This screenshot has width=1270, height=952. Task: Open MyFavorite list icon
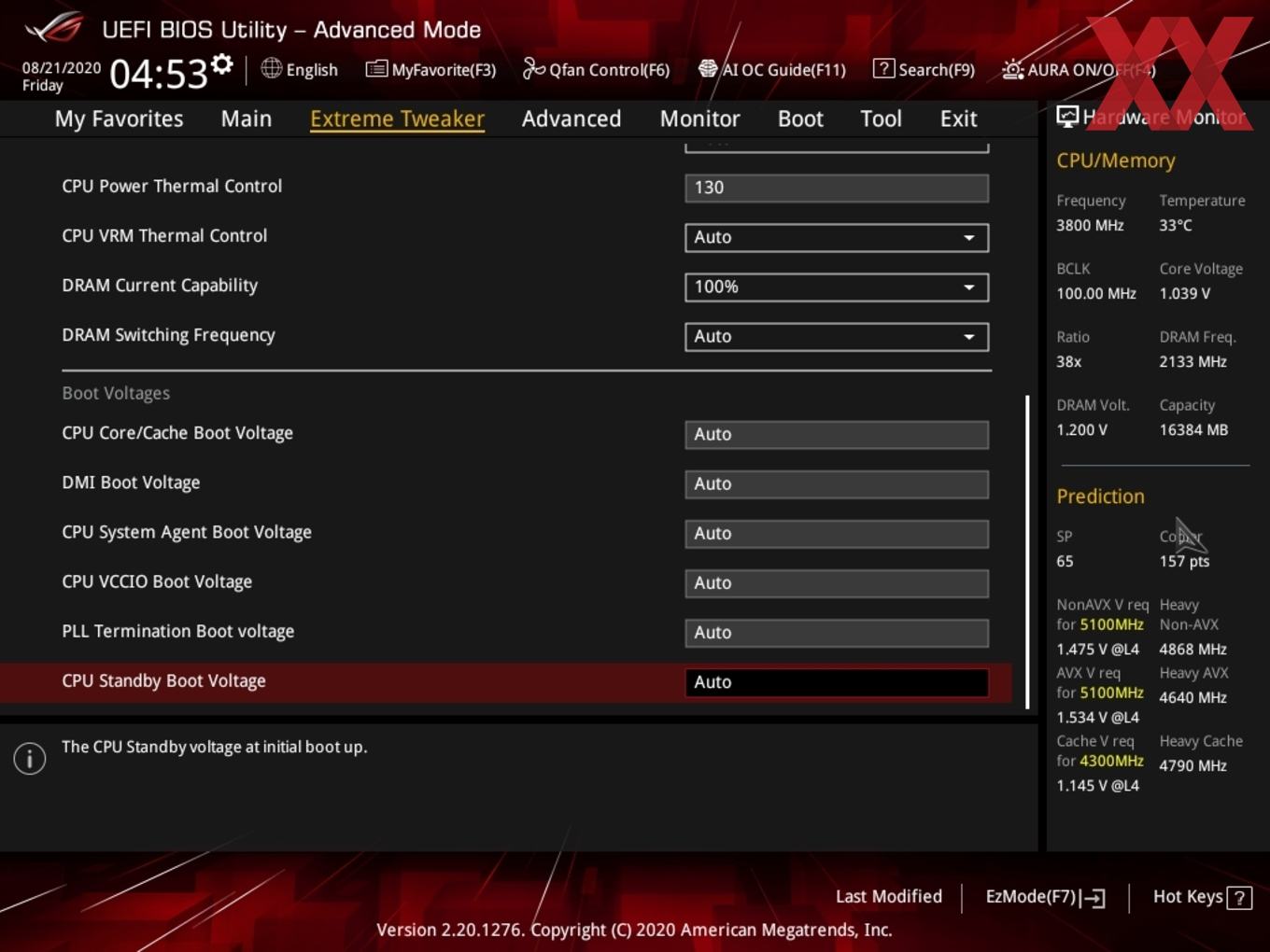376,69
